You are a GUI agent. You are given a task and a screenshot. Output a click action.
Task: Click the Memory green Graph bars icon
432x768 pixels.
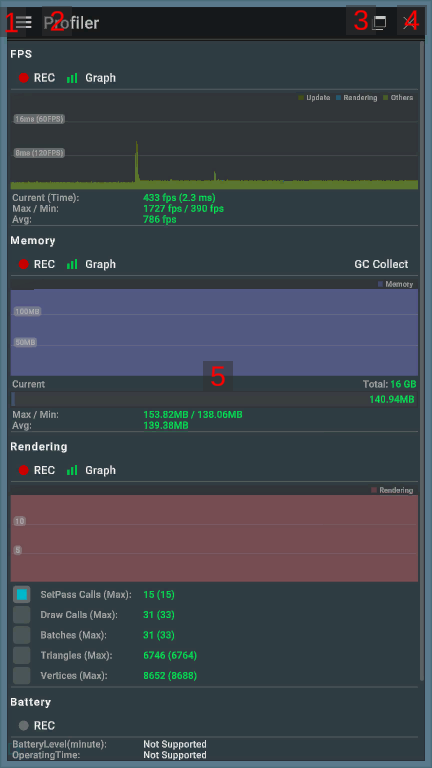pyautogui.click(x=72, y=264)
